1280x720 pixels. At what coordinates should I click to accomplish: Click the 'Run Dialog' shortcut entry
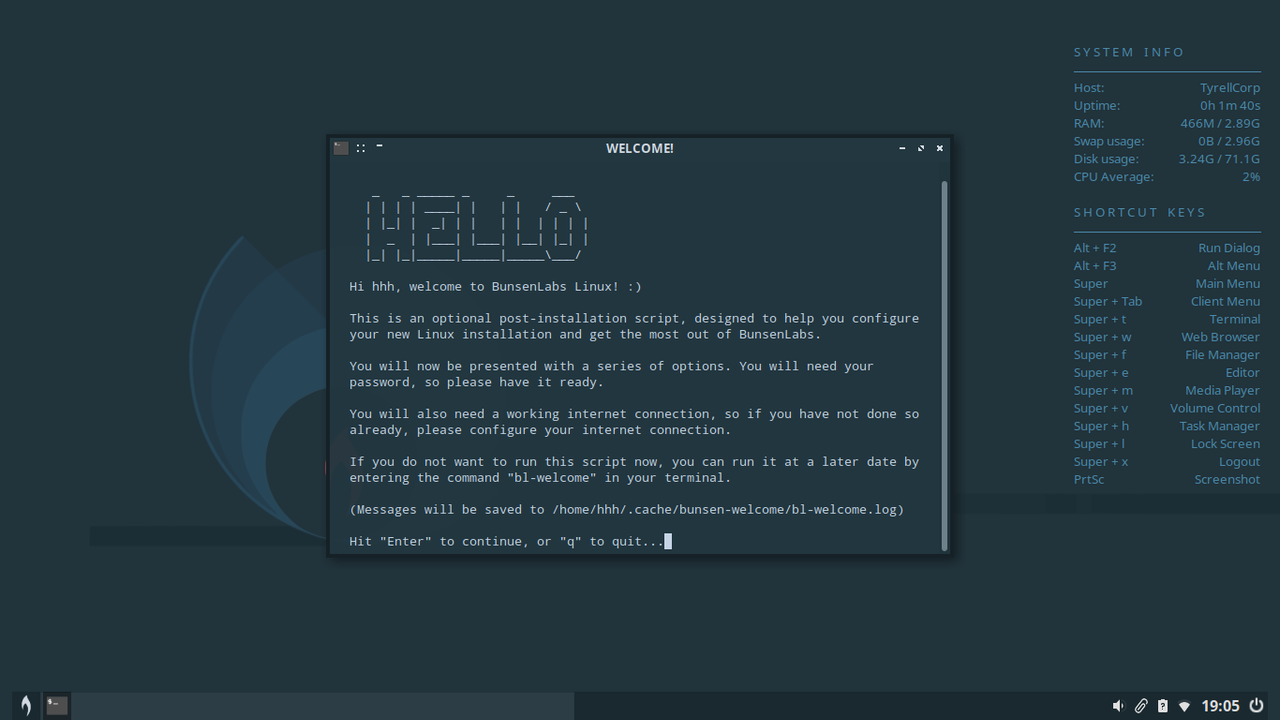point(1229,248)
